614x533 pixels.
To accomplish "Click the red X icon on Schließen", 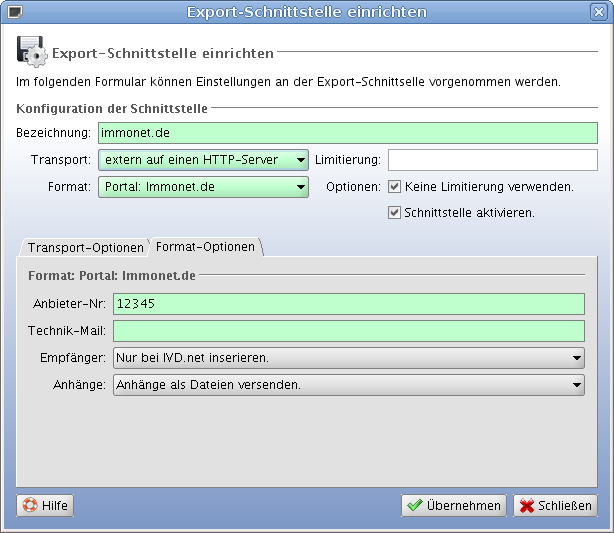I will [526, 506].
